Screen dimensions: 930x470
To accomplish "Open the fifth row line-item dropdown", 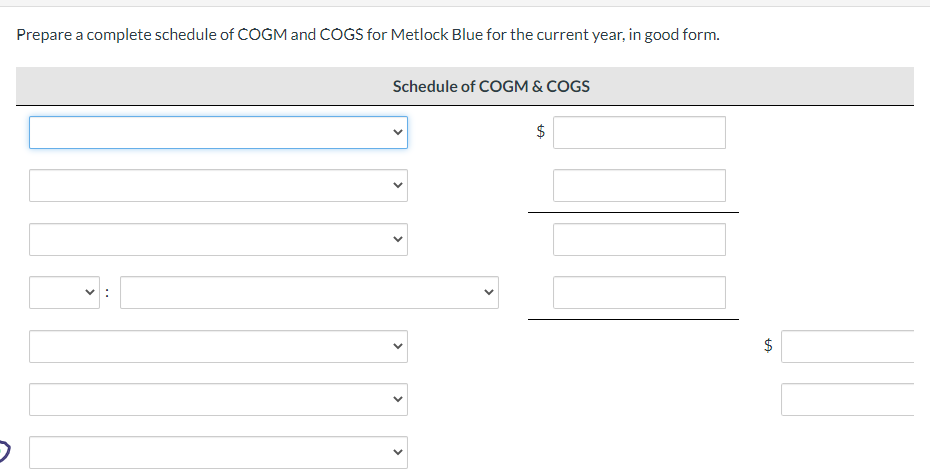I will coord(218,346).
